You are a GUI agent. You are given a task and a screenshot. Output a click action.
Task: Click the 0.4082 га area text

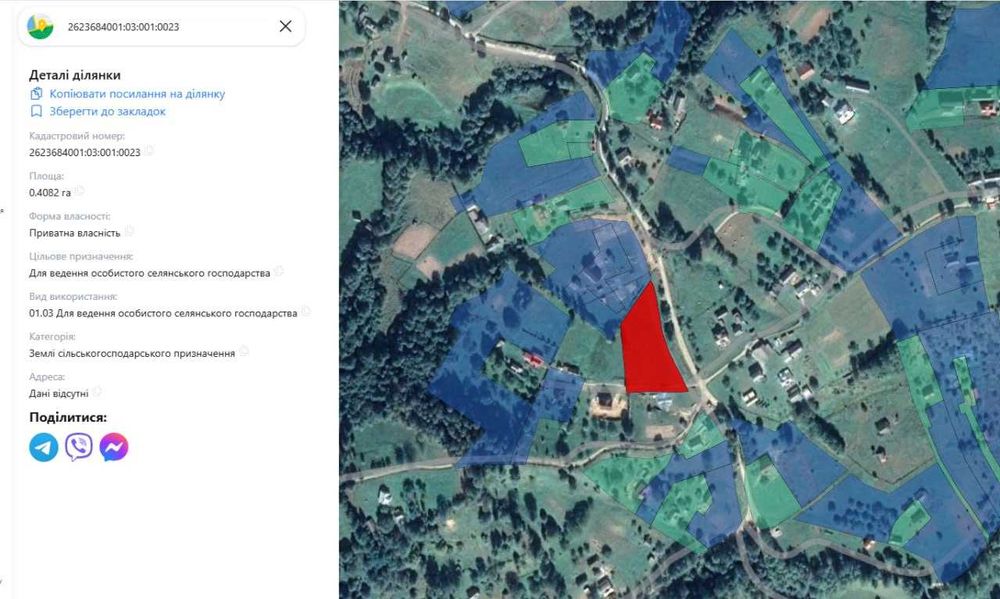(50, 193)
